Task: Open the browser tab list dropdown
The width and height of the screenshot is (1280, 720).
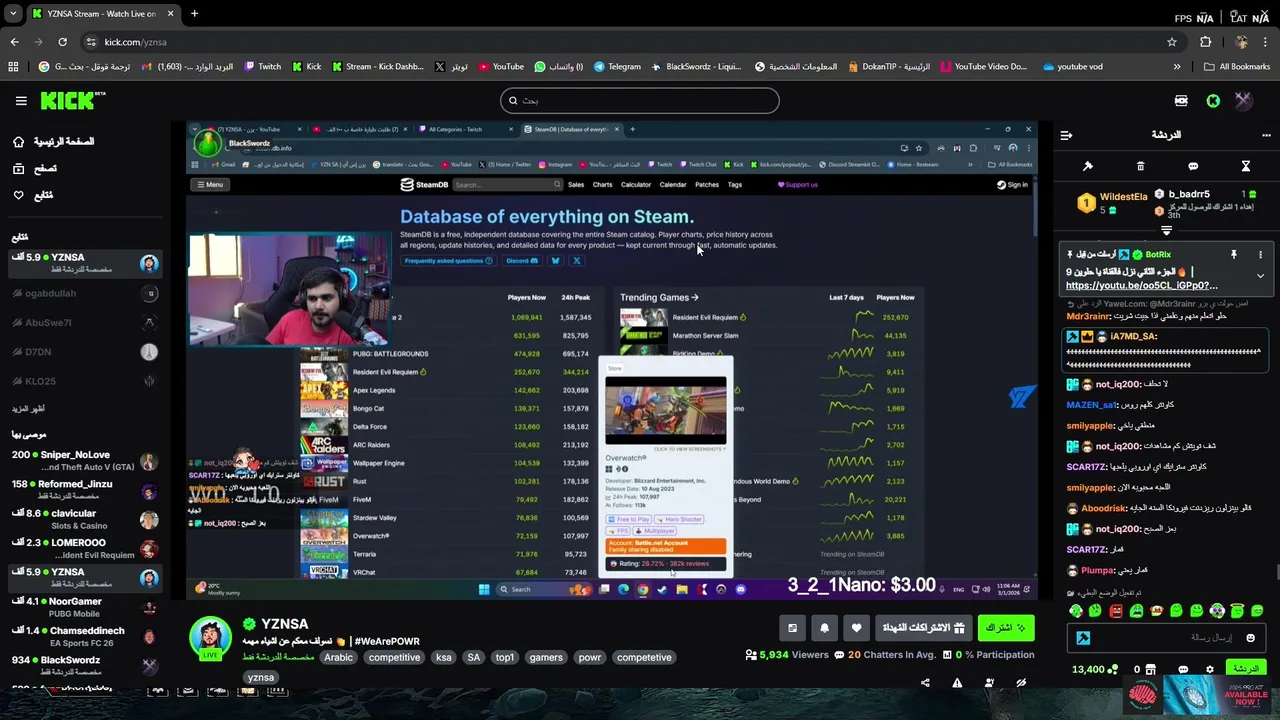Action: [13, 14]
